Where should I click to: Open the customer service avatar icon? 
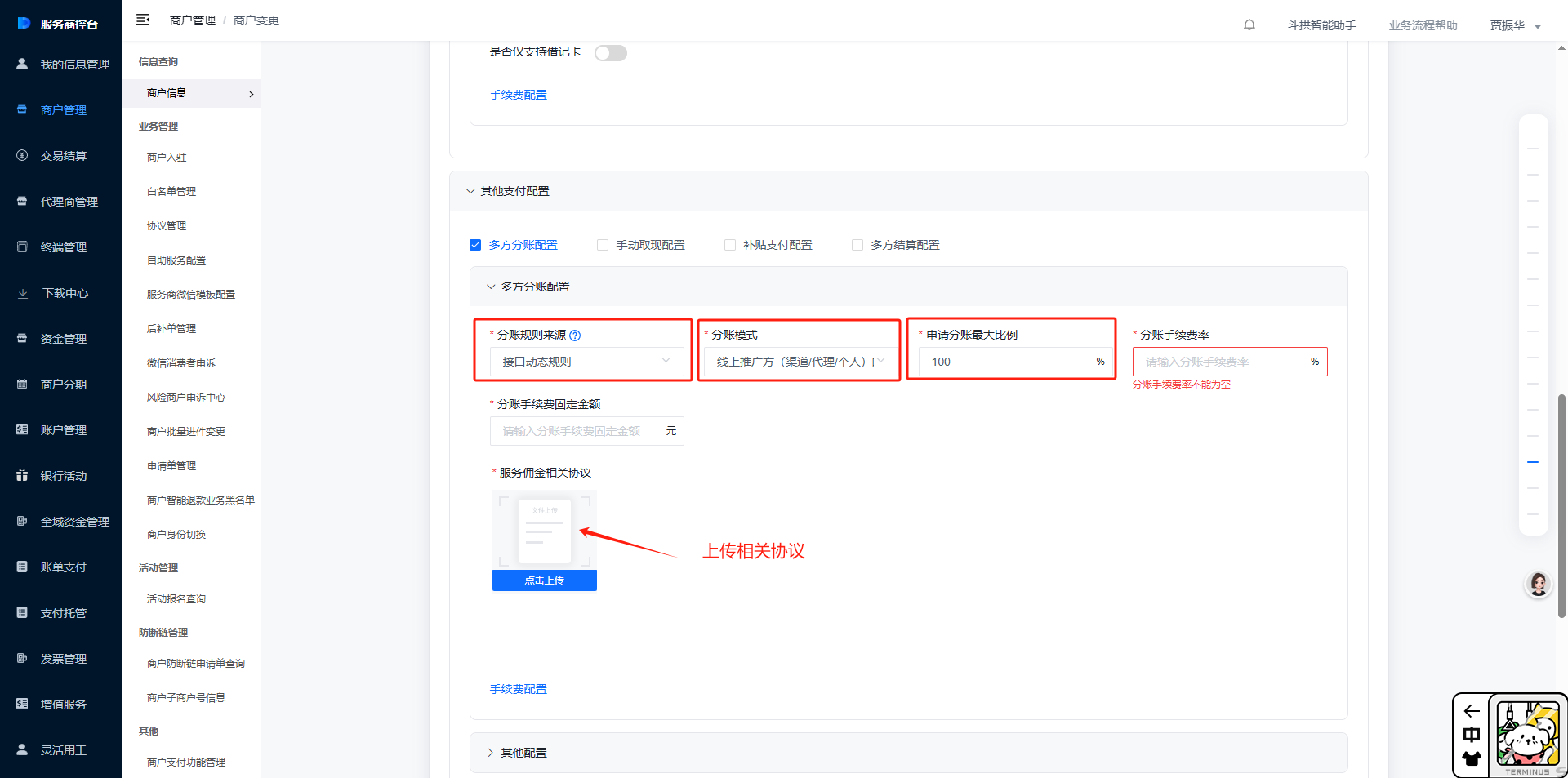[x=1539, y=585]
